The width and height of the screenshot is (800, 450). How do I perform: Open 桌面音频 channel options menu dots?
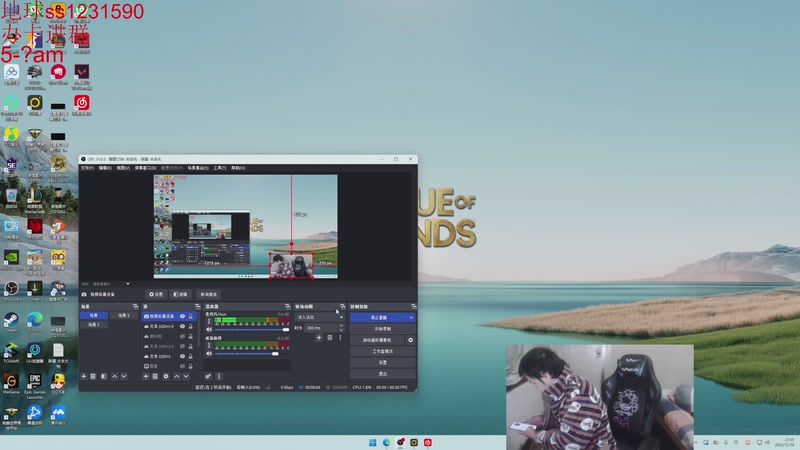[209, 345]
